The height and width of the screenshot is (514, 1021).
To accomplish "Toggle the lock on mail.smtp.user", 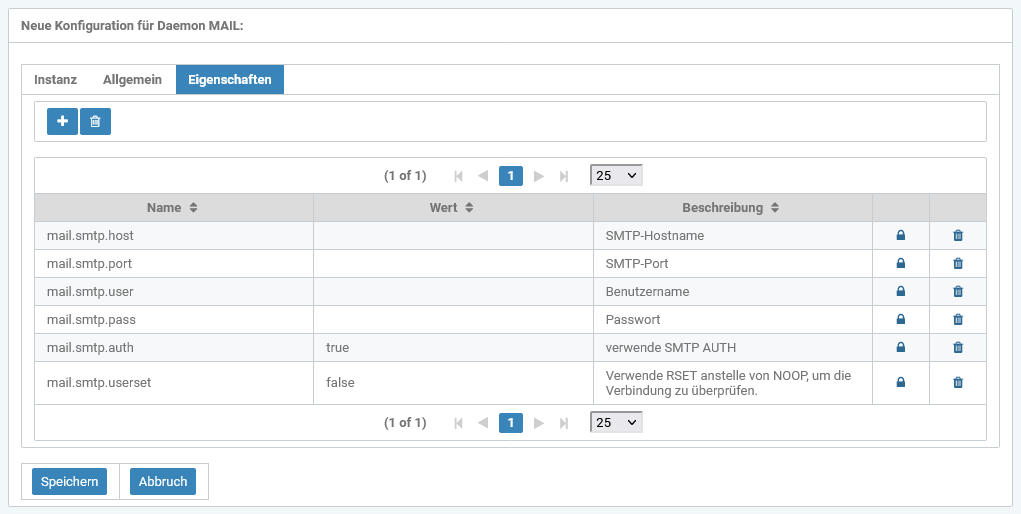I will tap(900, 292).
